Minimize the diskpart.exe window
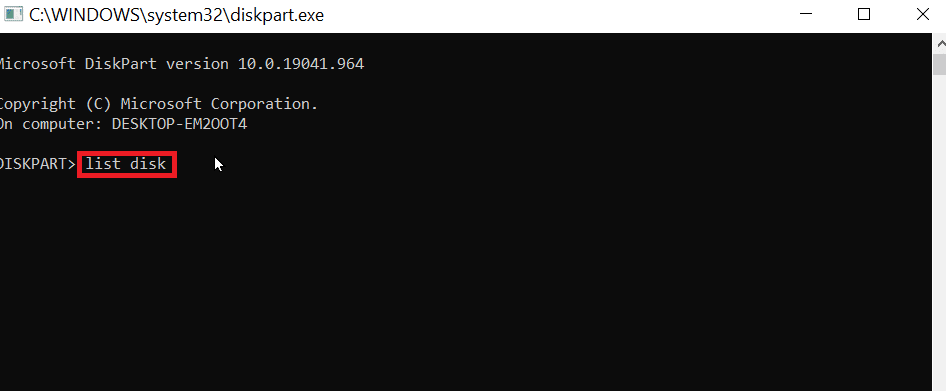This screenshot has height=391, width=946. [x=805, y=15]
